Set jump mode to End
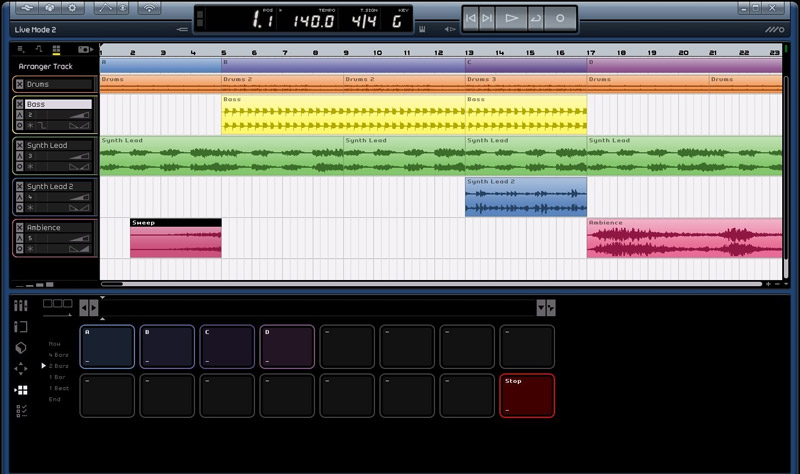Image resolution: width=800 pixels, height=474 pixels. [x=55, y=400]
